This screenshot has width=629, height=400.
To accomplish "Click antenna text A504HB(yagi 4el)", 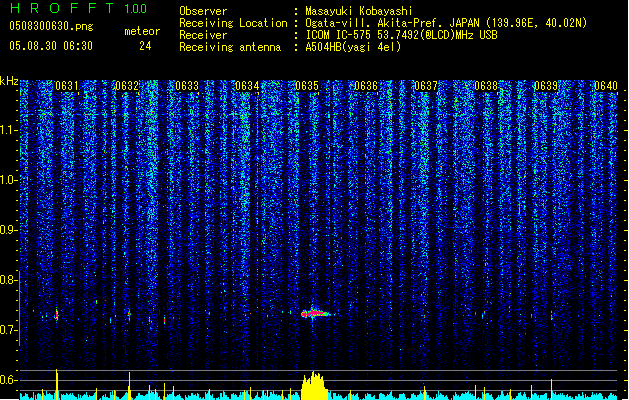I will (x=353, y=47).
